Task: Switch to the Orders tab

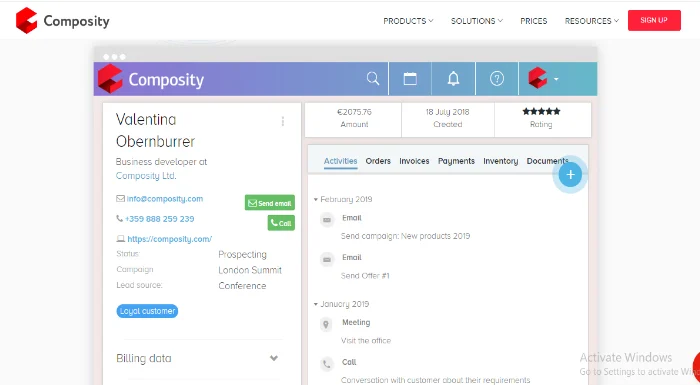Action: [x=378, y=161]
